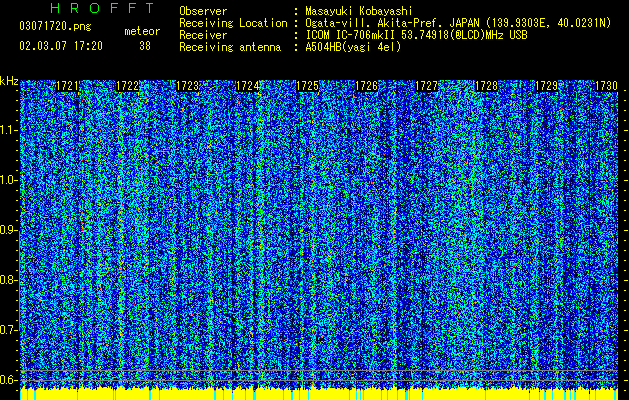Screen dimensions: 629x400
Task: Click the 1723 time marker
Action: tap(187, 86)
